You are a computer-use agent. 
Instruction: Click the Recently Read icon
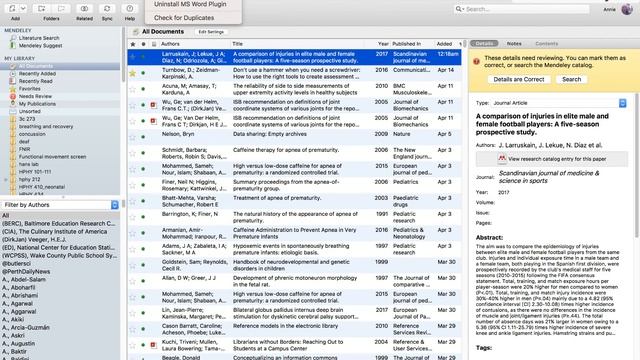point(13,81)
